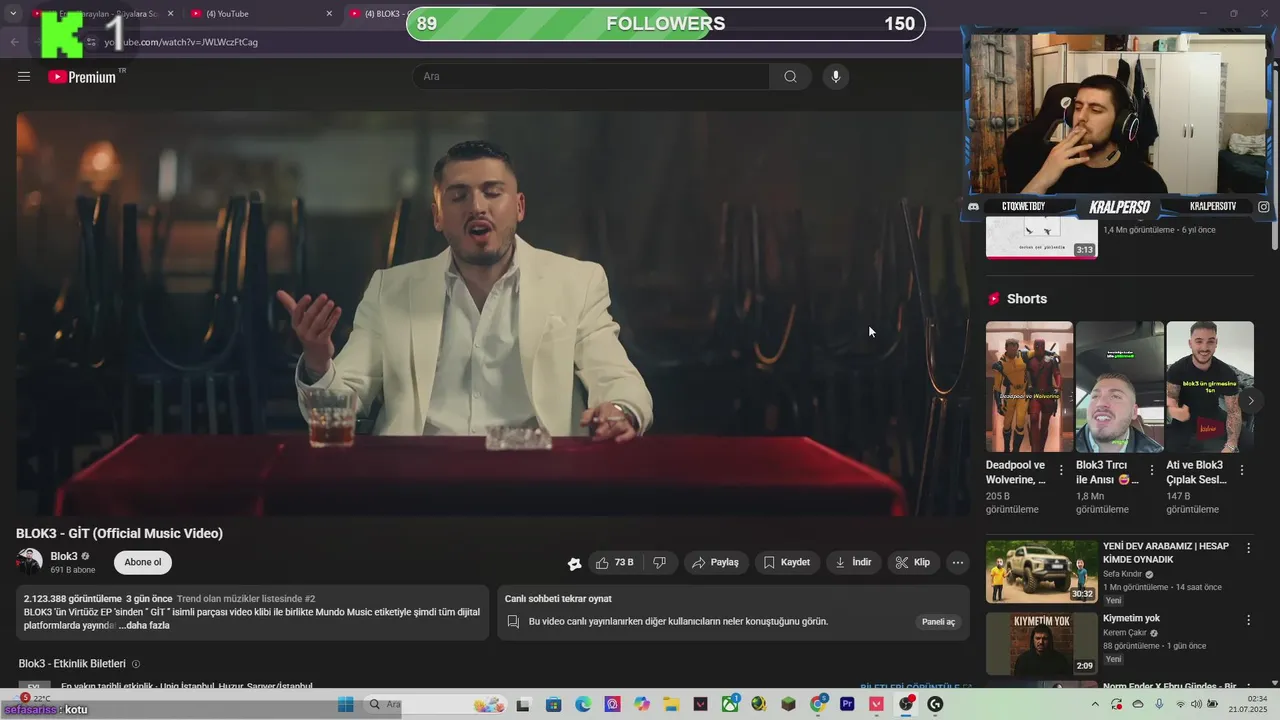Like the video with 73 B thumbs-up
The width and height of the screenshot is (1280, 720).
[616, 563]
